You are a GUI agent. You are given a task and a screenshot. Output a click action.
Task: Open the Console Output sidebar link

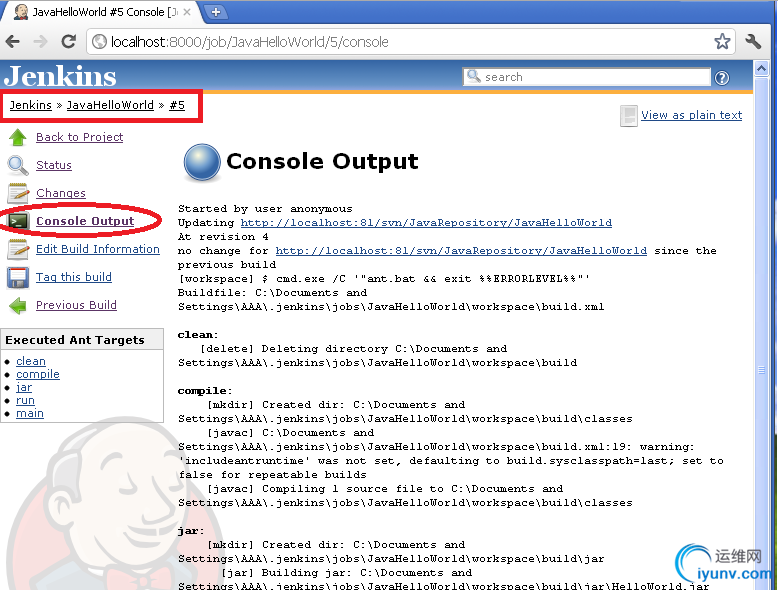coord(85,221)
